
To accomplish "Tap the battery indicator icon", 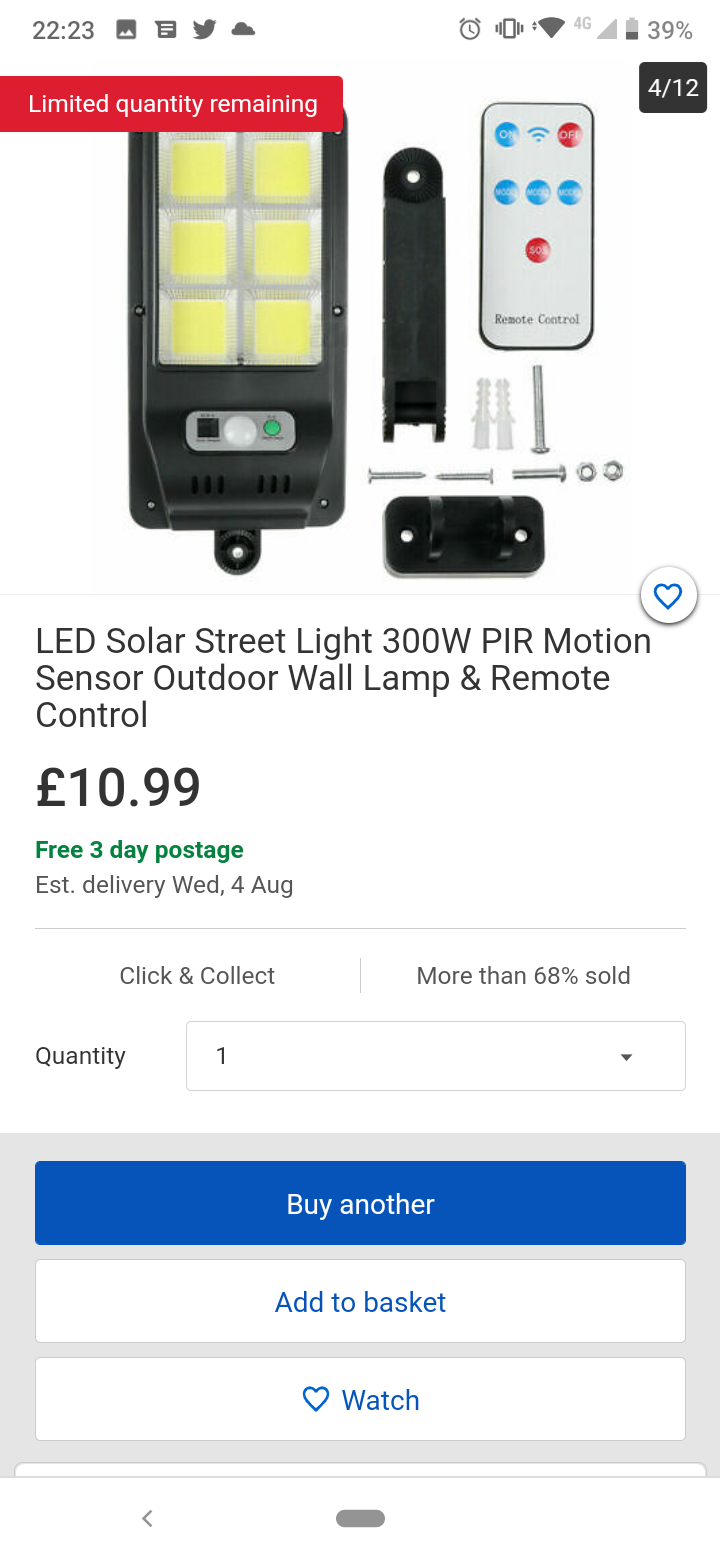I will [x=632, y=30].
